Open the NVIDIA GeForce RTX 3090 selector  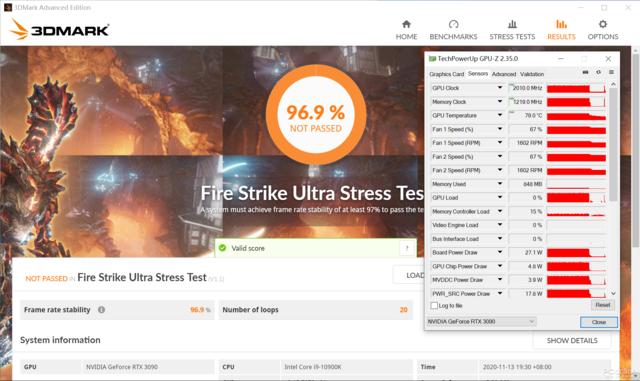[x=481, y=321]
